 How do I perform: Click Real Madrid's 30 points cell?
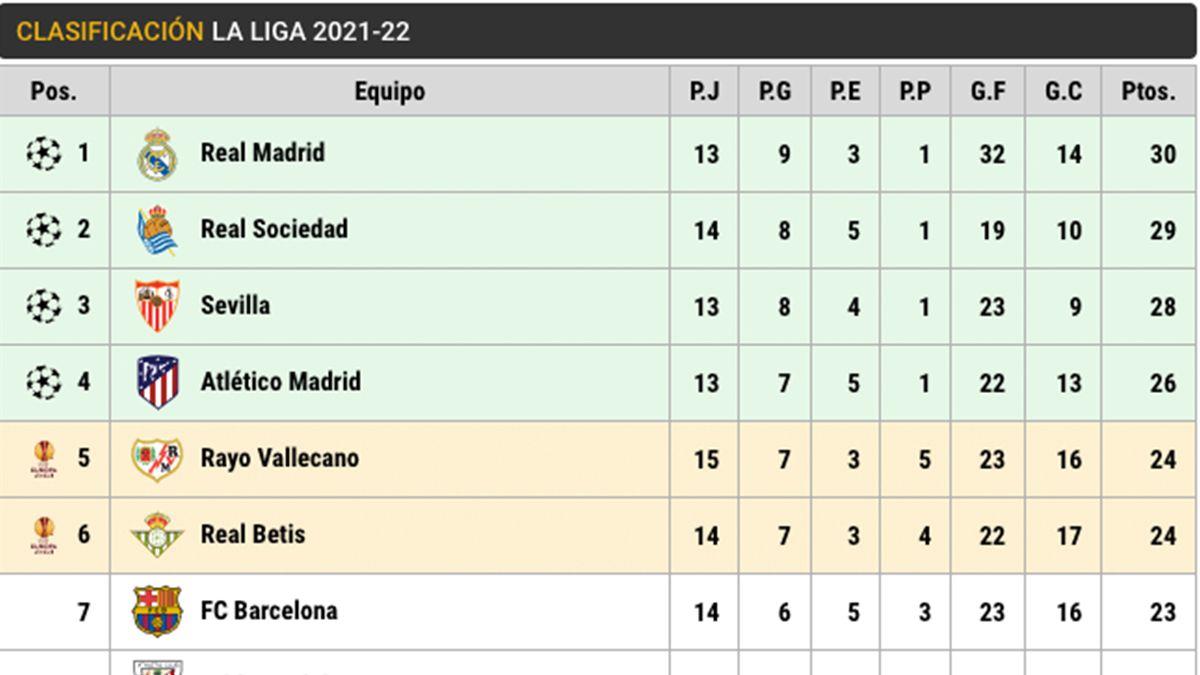point(1162,154)
